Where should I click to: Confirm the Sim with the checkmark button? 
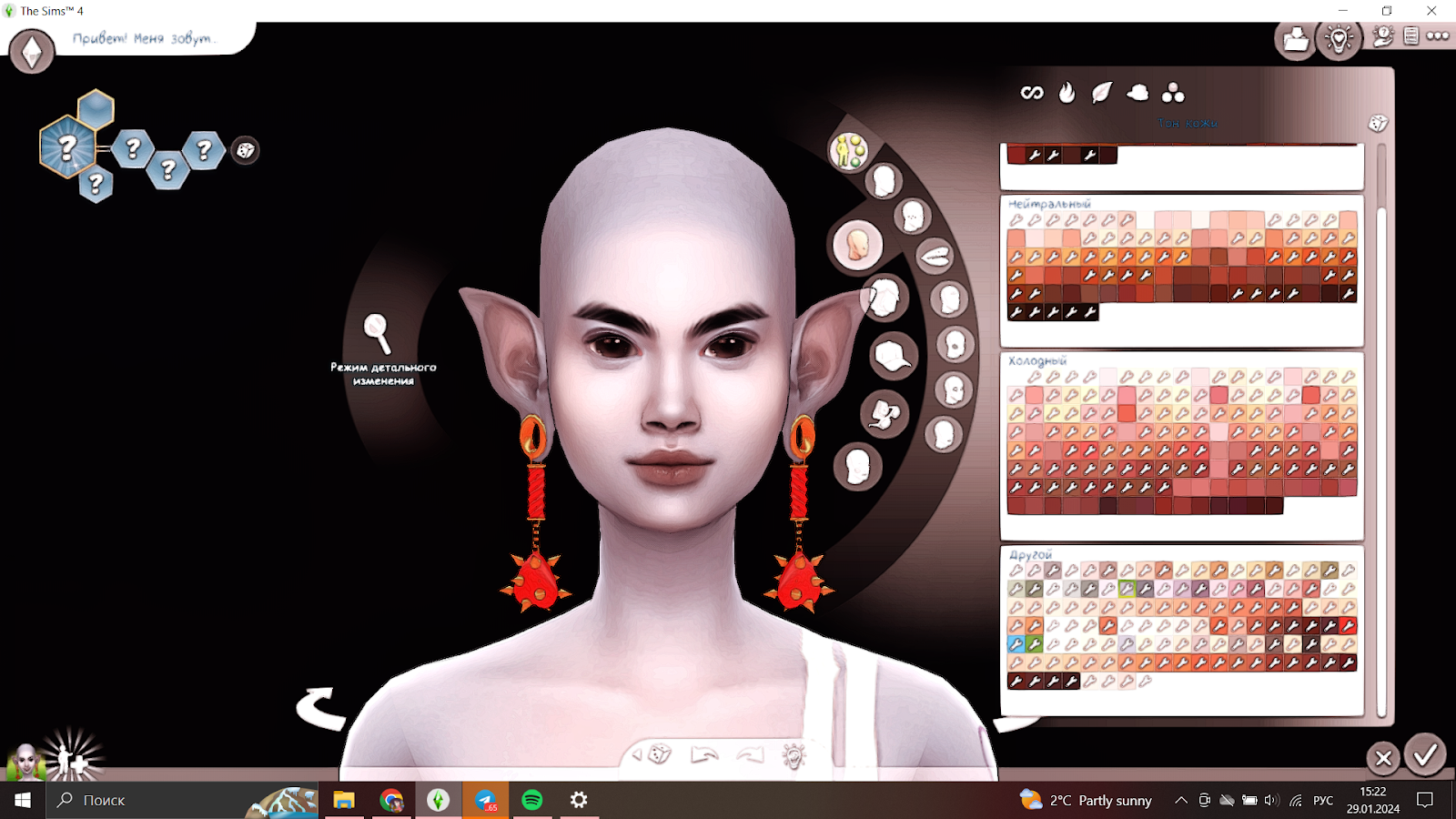[1425, 754]
